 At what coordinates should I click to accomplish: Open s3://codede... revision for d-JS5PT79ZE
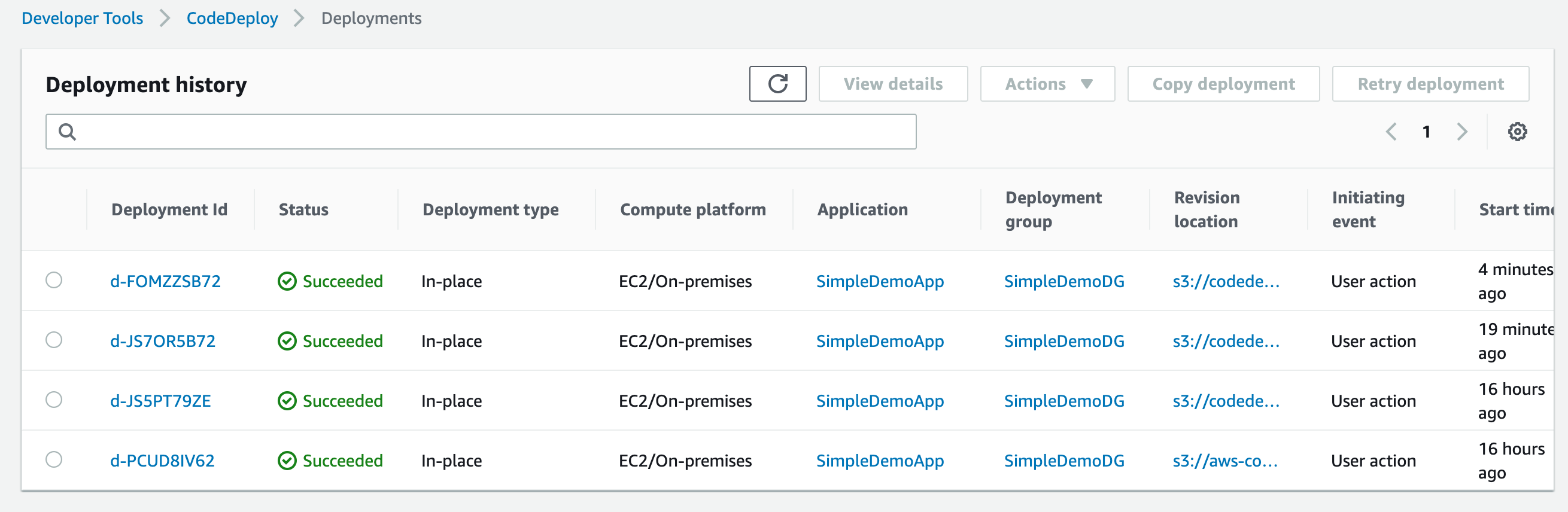[x=1226, y=401]
